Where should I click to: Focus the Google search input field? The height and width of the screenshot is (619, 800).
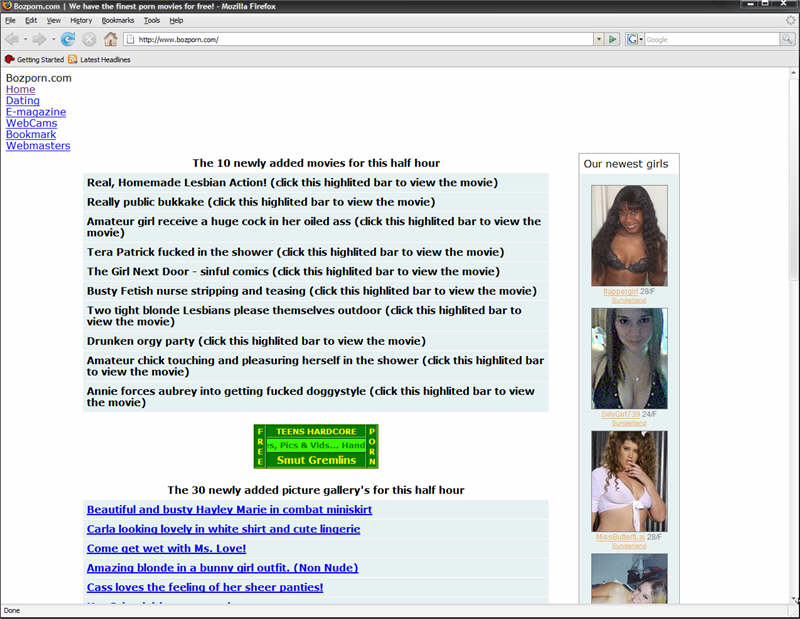(x=710, y=39)
